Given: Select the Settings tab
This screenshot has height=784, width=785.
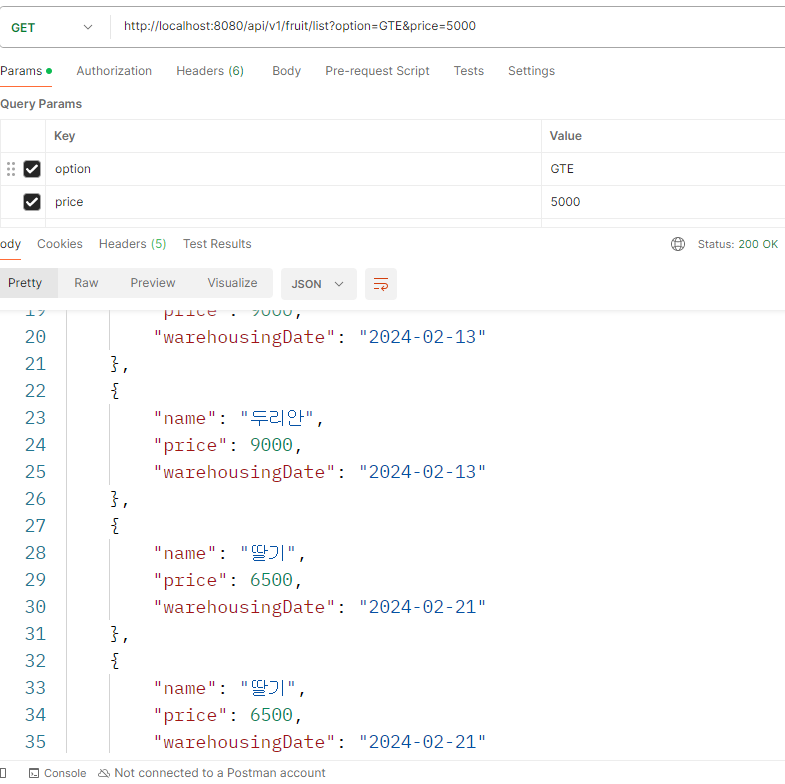Looking at the screenshot, I should [x=531, y=71].
